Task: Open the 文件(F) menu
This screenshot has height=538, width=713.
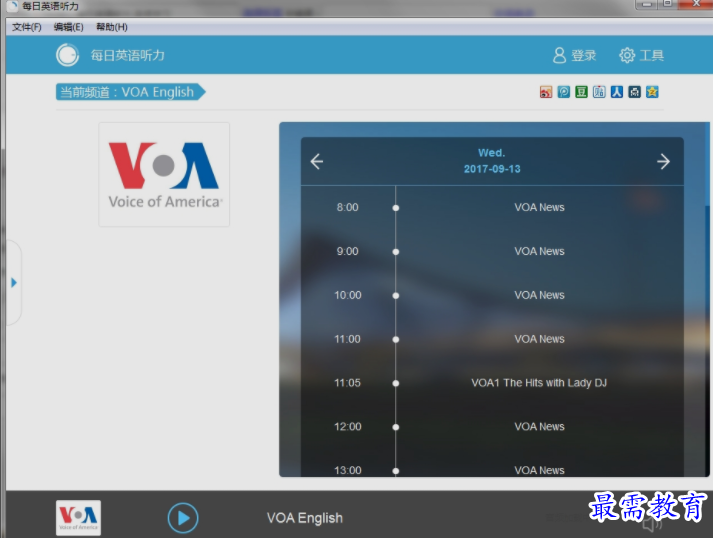Action: coord(26,27)
